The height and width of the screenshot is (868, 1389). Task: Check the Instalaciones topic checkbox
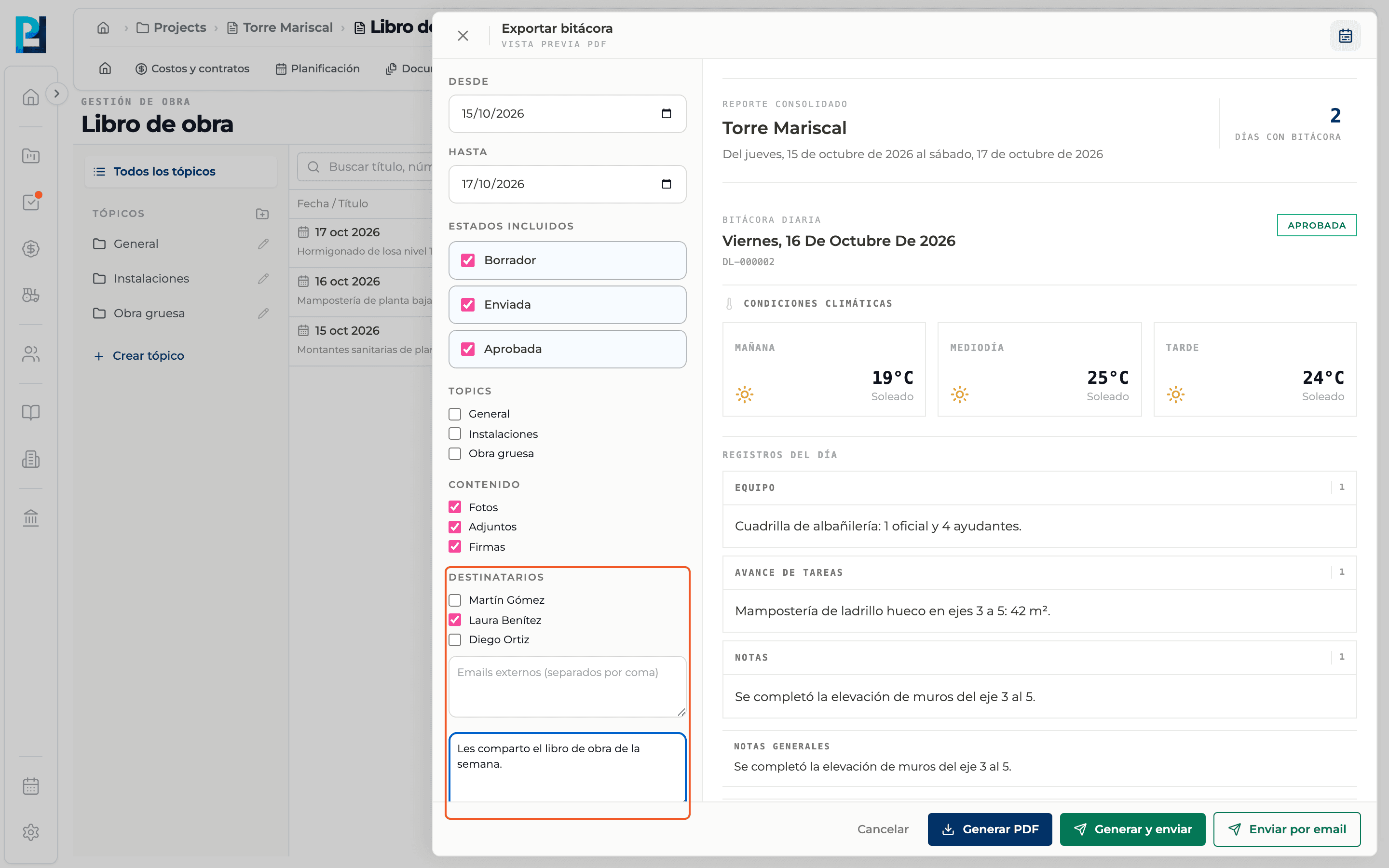(x=455, y=434)
